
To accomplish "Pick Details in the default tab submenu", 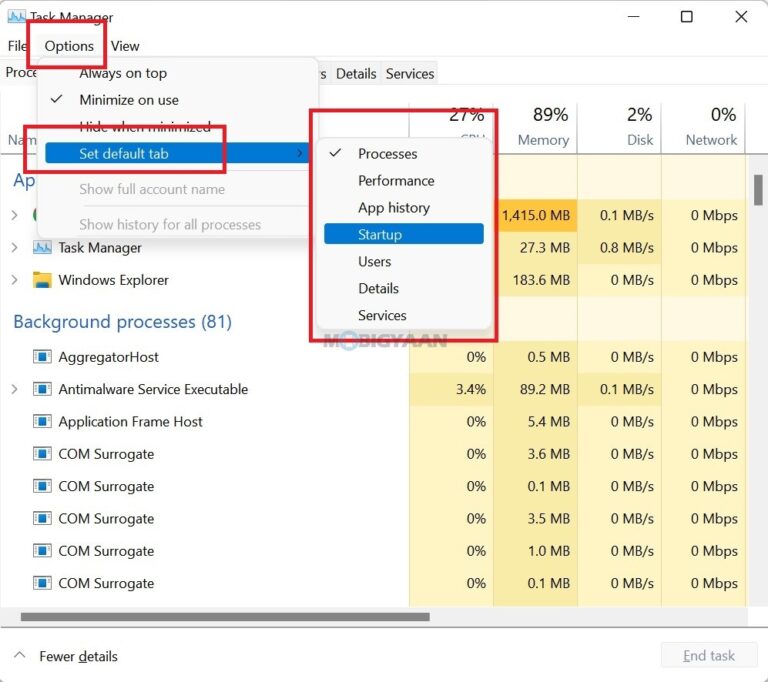I will click(404, 289).
